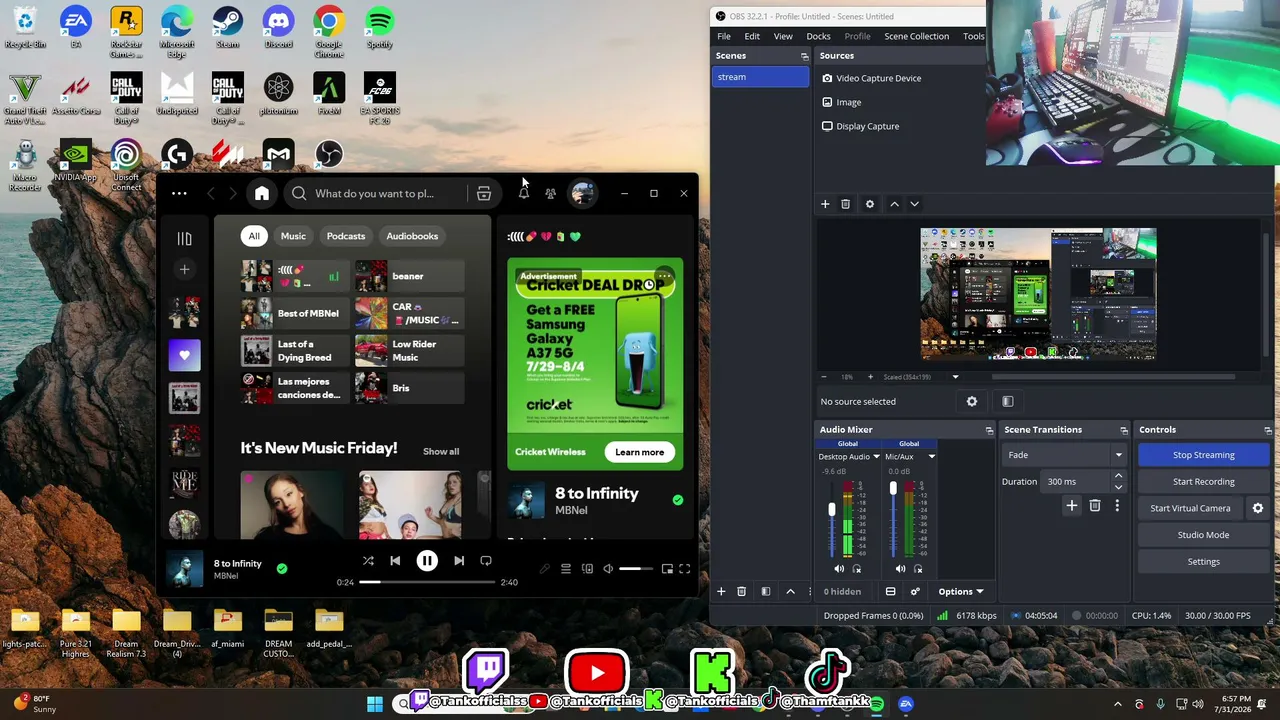Toggle Desktop Audio monitoring headphone icon
This screenshot has width=1280, height=720.
click(x=857, y=569)
